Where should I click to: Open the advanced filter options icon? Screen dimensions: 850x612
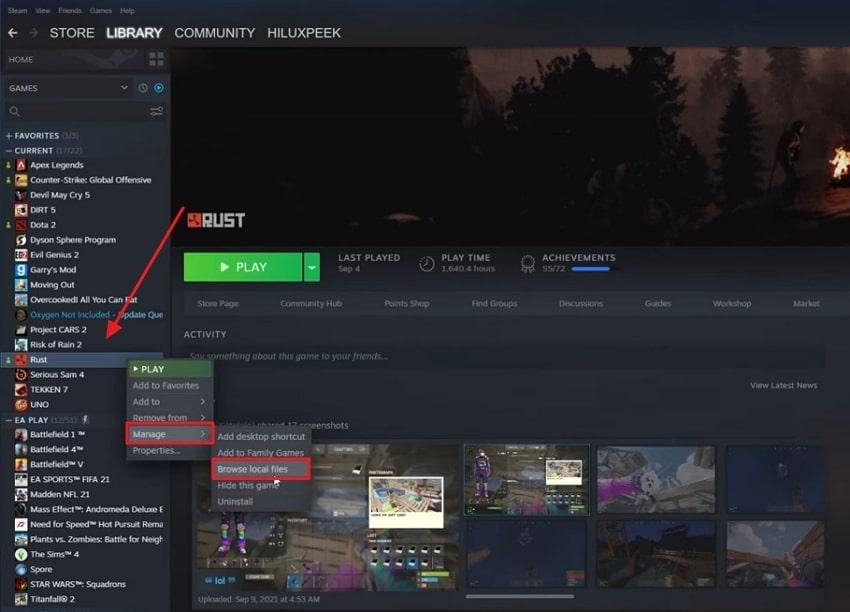tap(155, 111)
